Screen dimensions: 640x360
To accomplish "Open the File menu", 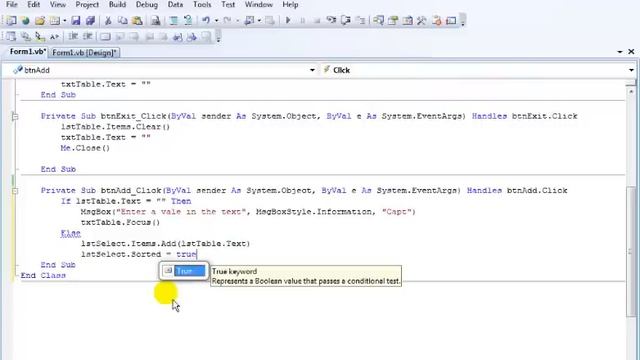I will coord(12,4).
